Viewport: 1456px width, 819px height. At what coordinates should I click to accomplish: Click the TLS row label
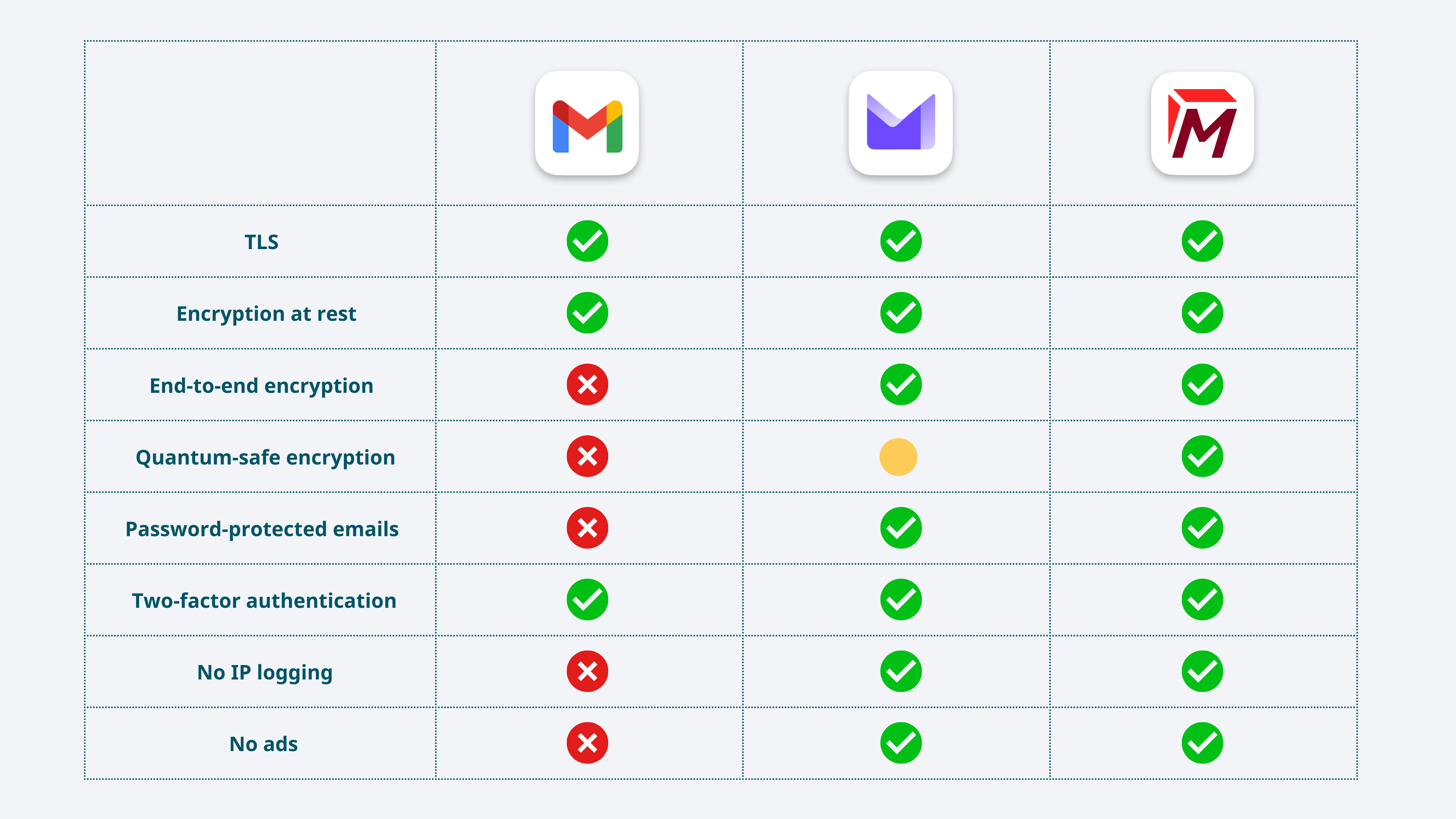261,242
